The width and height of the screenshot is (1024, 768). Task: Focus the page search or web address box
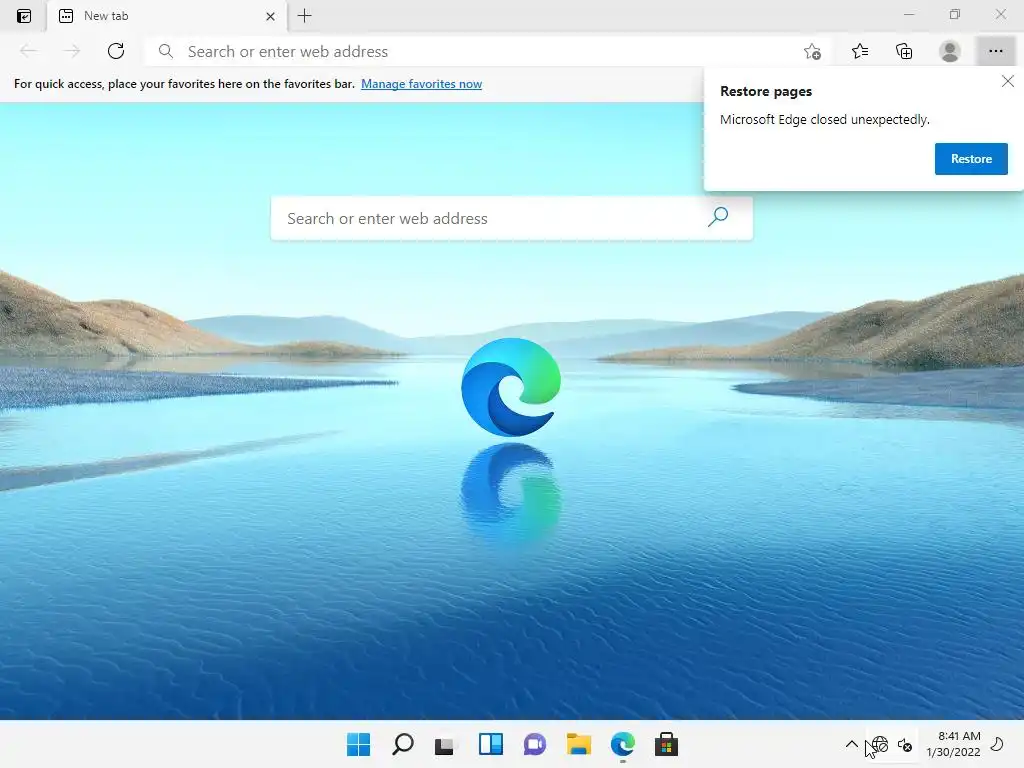[511, 218]
